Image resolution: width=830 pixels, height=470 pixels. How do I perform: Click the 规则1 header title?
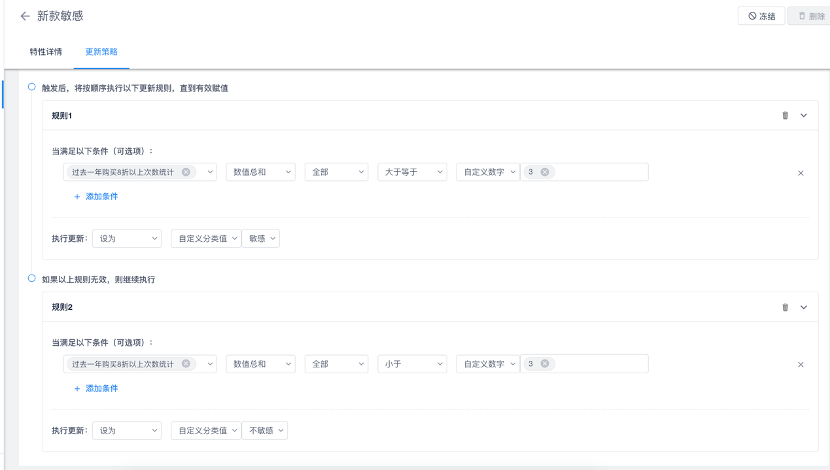pos(61,115)
